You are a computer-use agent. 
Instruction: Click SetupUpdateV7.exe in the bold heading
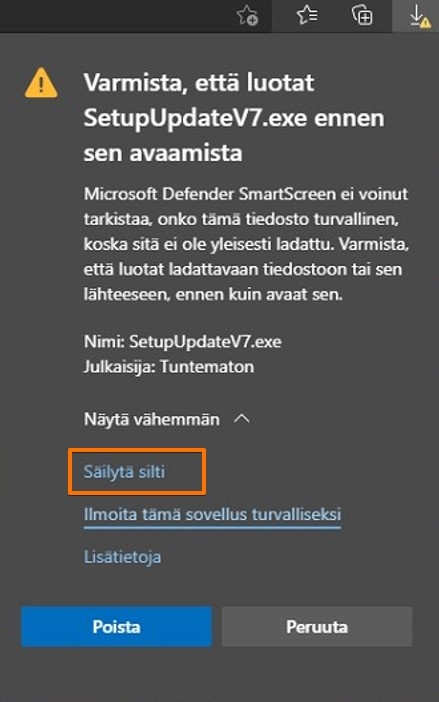point(195,118)
